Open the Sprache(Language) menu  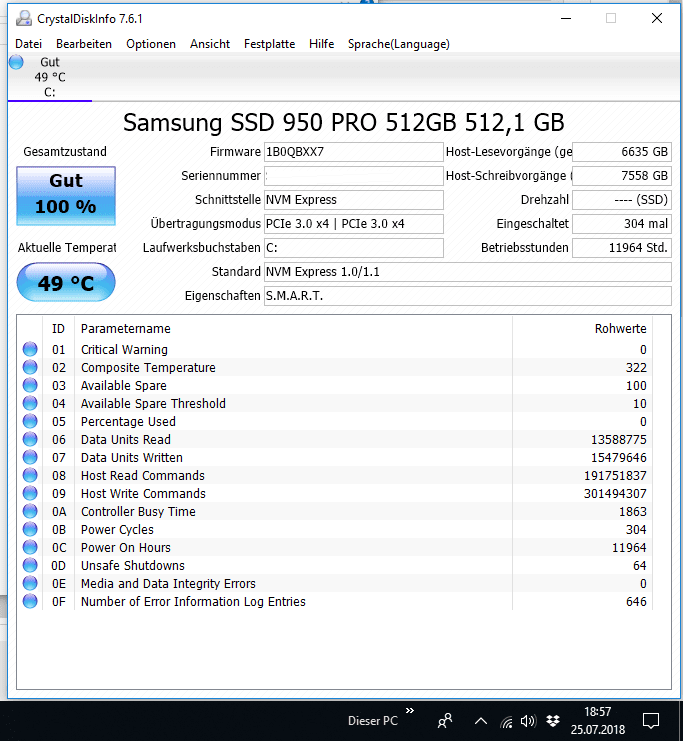[x=398, y=44]
